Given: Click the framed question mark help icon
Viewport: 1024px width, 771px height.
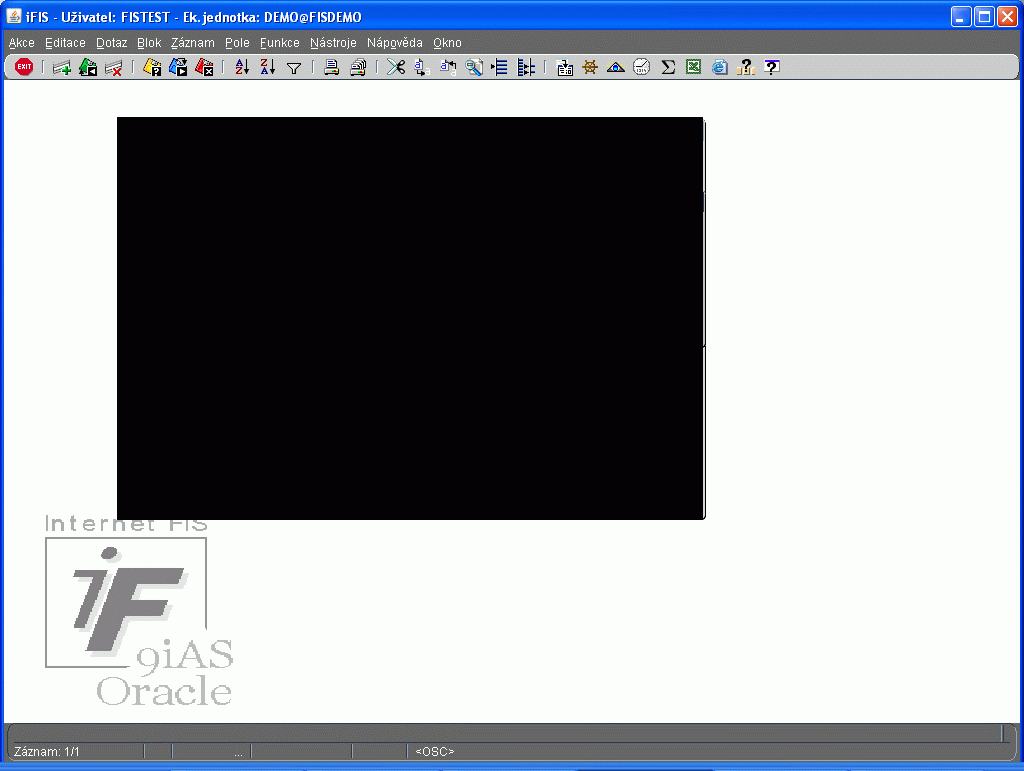Looking at the screenshot, I should tap(771, 67).
